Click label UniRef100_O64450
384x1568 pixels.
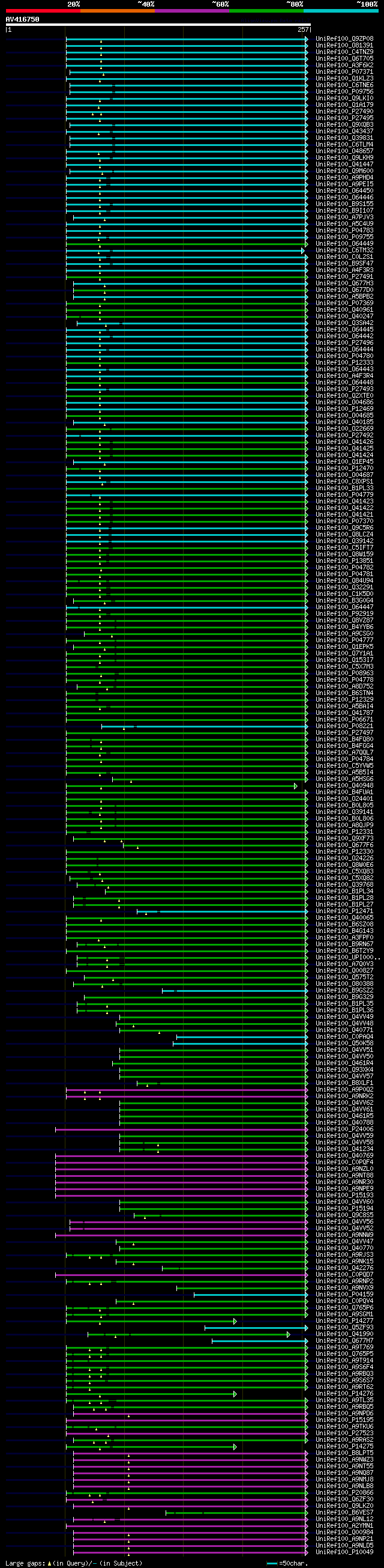(x=344, y=191)
